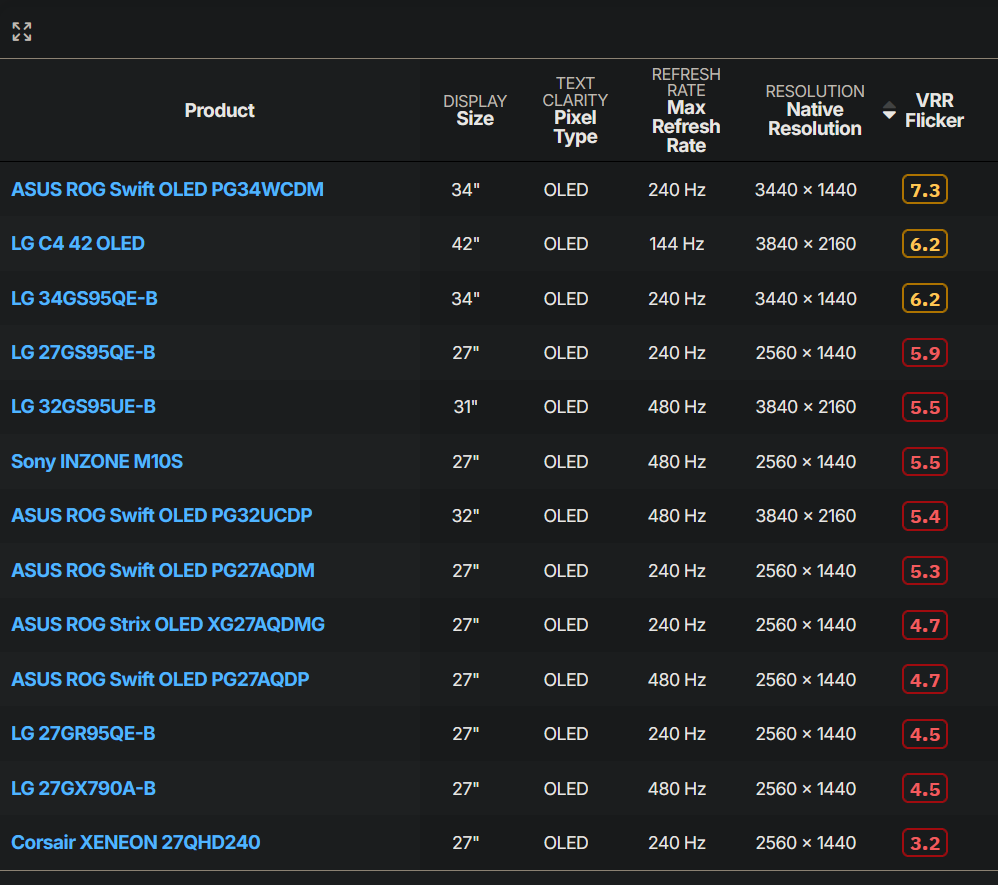Select Corsair XENEON's 2560 × 1440 resolution
This screenshot has height=885, width=998.
coord(806,843)
